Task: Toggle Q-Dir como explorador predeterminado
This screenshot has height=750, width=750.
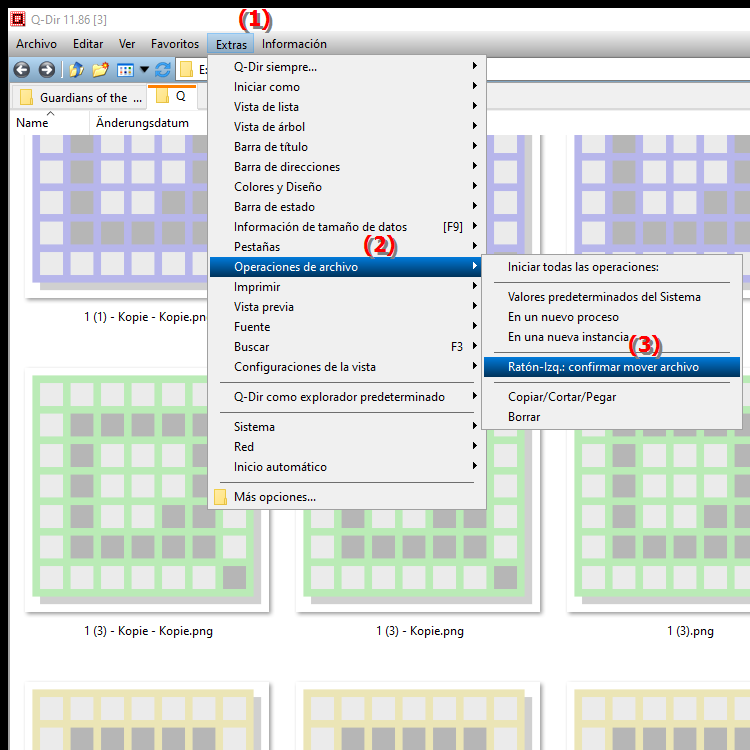Action: pyautogui.click(x=339, y=397)
